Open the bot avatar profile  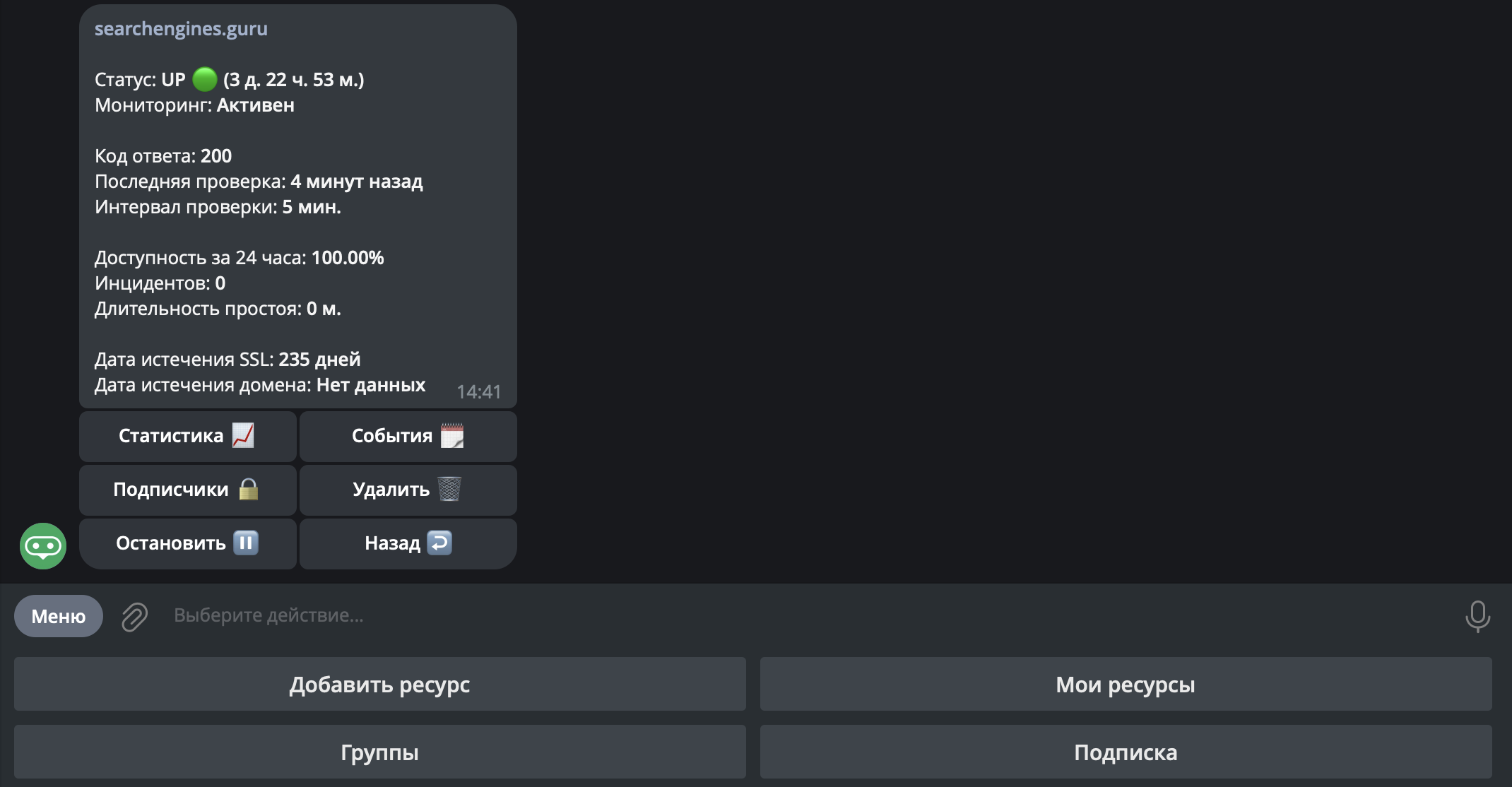click(43, 545)
